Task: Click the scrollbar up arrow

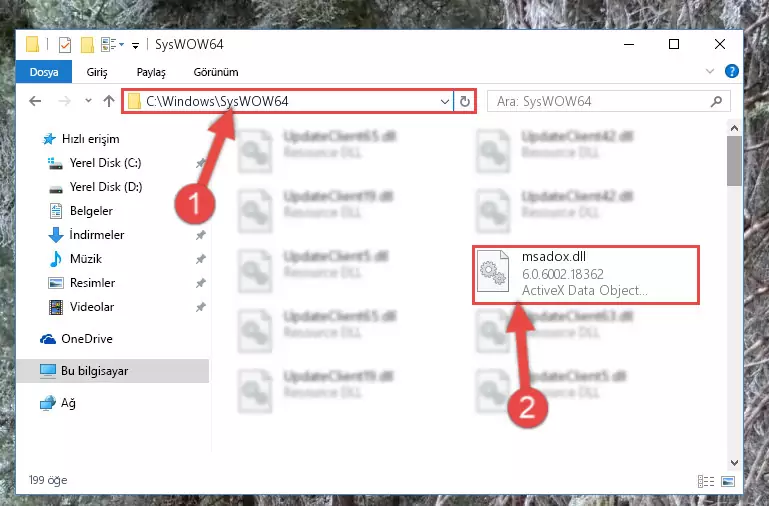Action: point(734,128)
